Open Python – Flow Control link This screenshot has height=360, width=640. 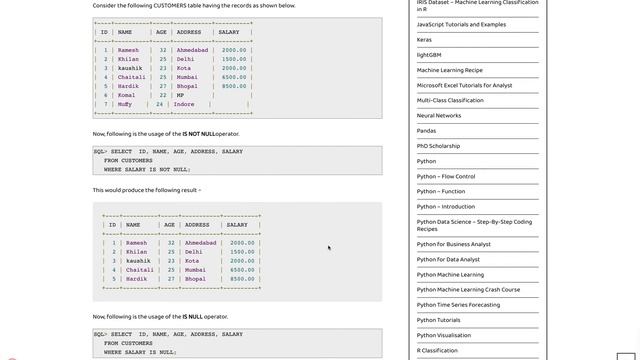pos(446,176)
